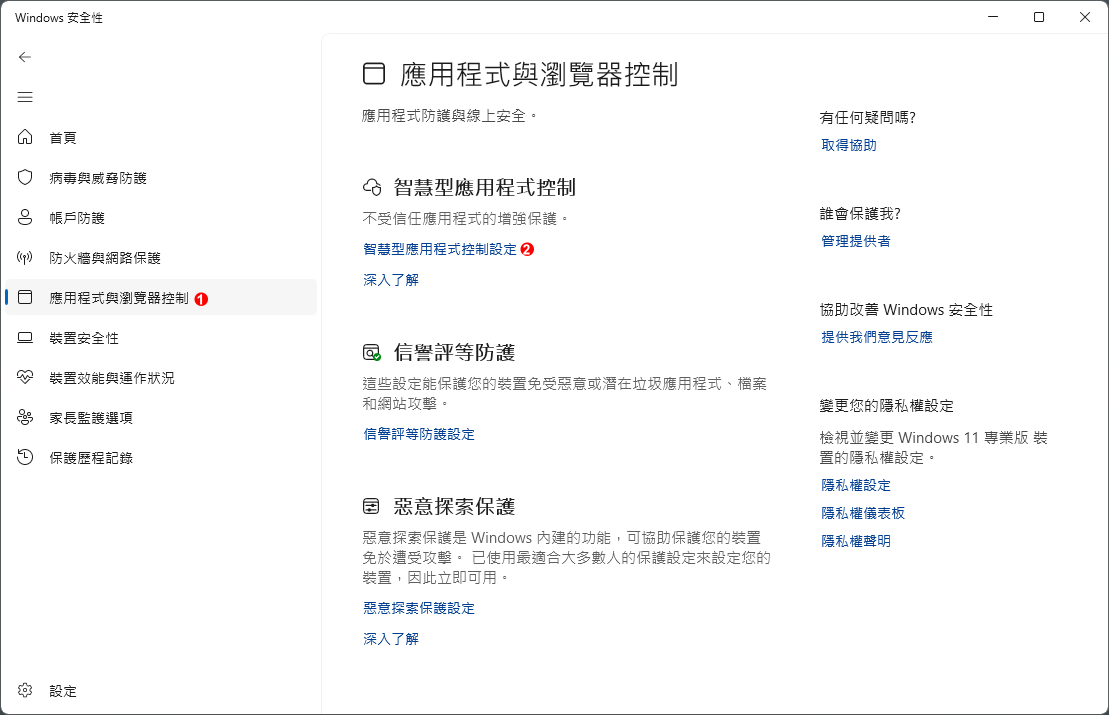
Task: Click the gear icon for 設定
Action: 25,690
